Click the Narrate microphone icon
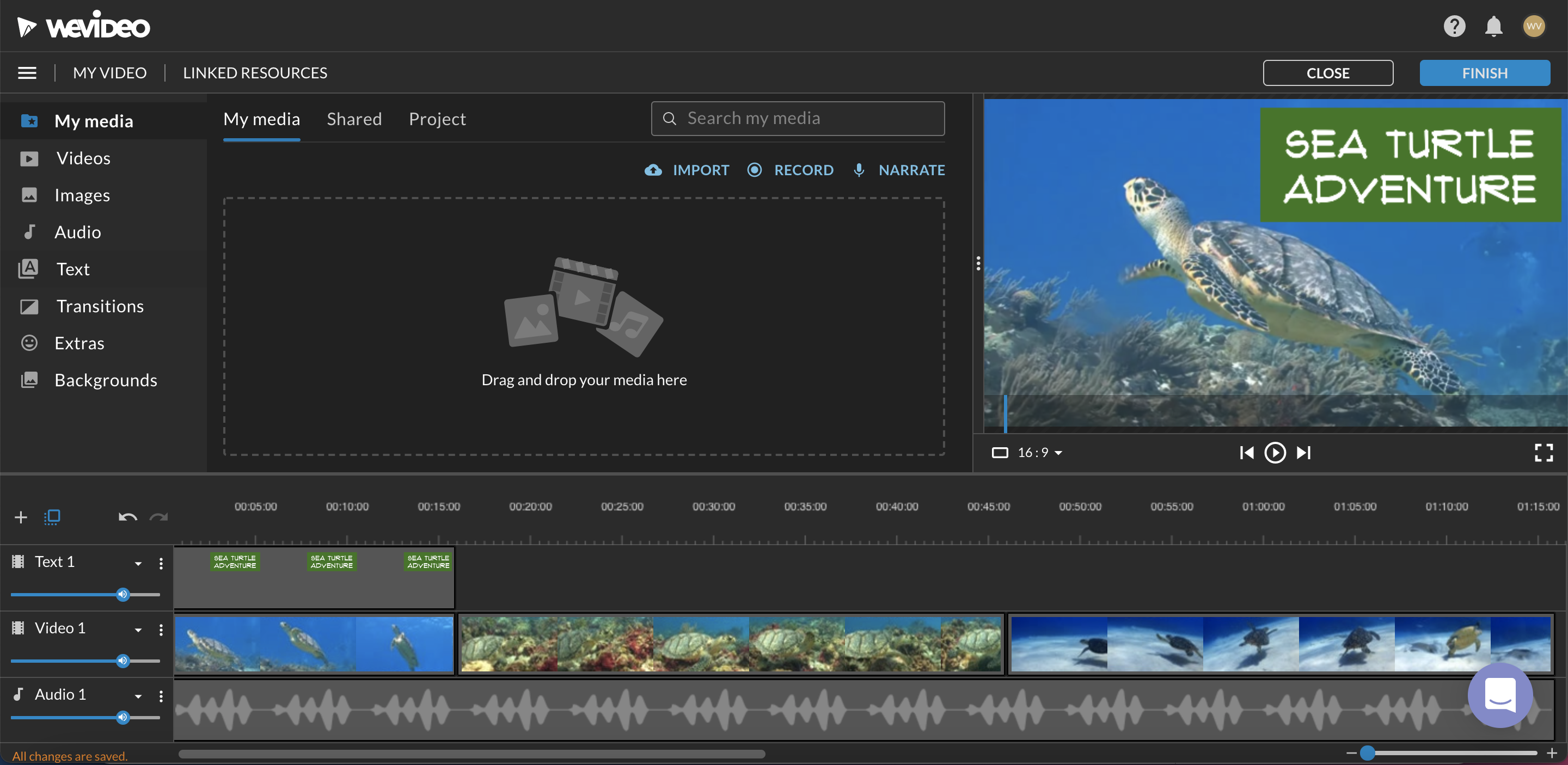 click(x=858, y=169)
